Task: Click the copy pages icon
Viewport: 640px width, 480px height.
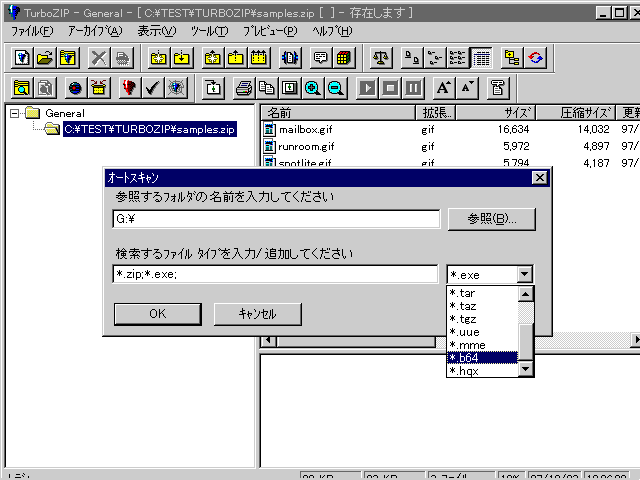Action: point(267,88)
